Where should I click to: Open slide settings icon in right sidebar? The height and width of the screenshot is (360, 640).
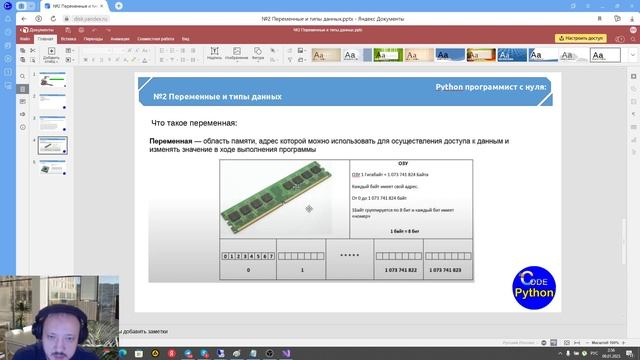[x=633, y=76]
